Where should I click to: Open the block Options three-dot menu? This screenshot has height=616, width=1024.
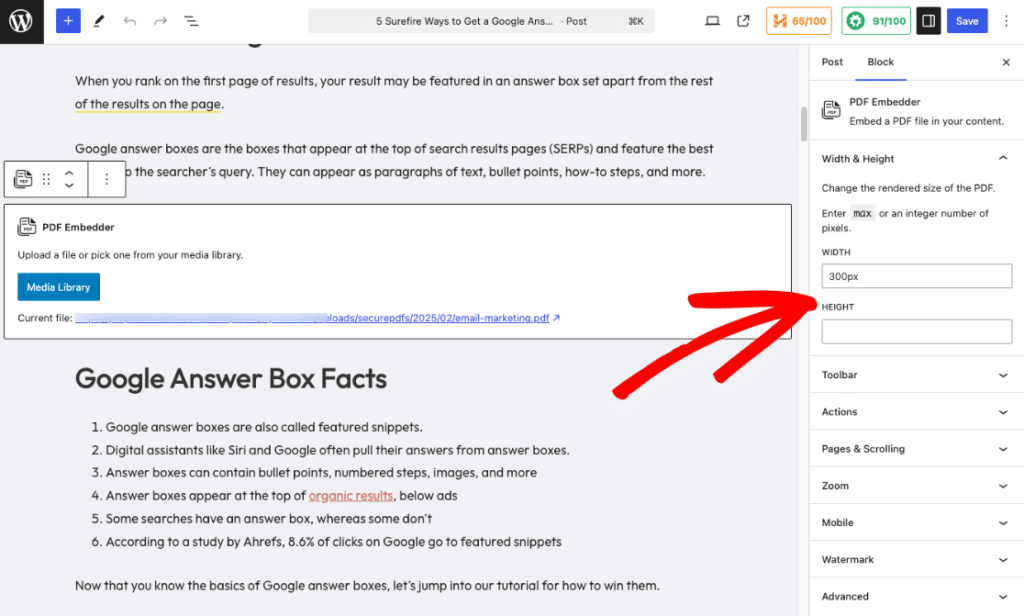click(107, 180)
